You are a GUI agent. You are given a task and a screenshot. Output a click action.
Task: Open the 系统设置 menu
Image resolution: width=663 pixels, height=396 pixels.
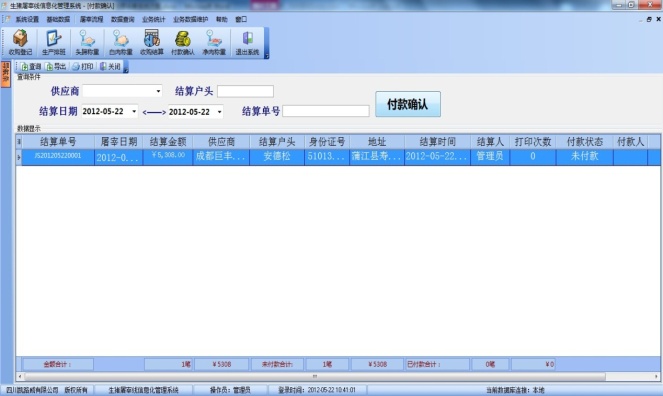(27, 19)
